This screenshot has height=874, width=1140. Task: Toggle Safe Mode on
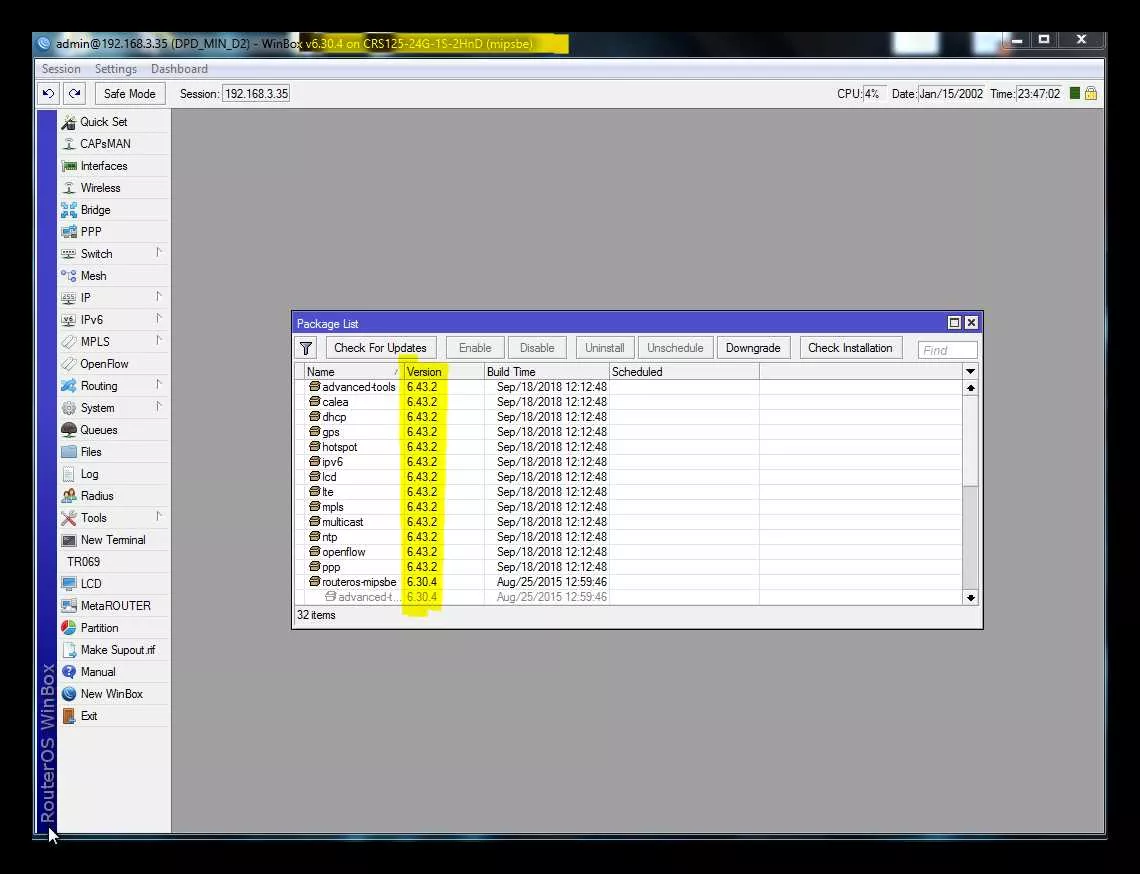pyautogui.click(x=129, y=94)
